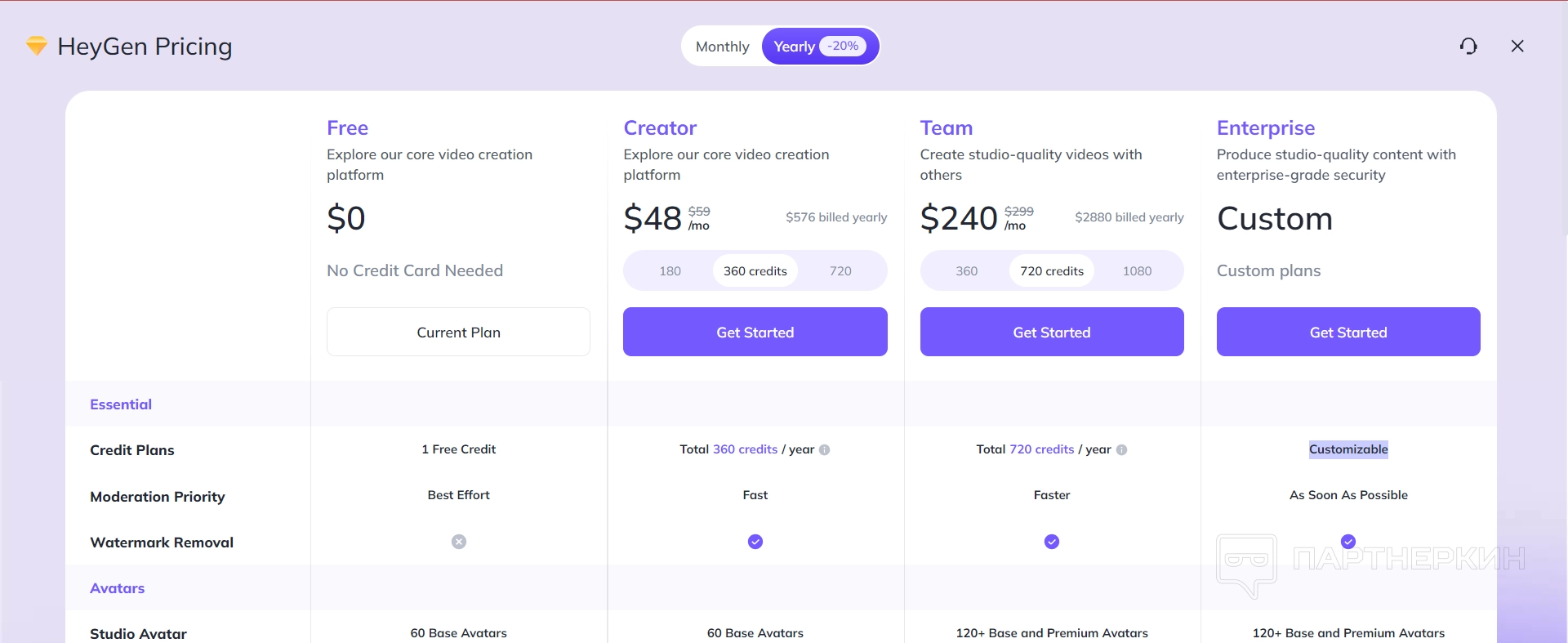1568x643 pixels.
Task: Click info icon next to Creator credits per year
Action: [x=825, y=450]
